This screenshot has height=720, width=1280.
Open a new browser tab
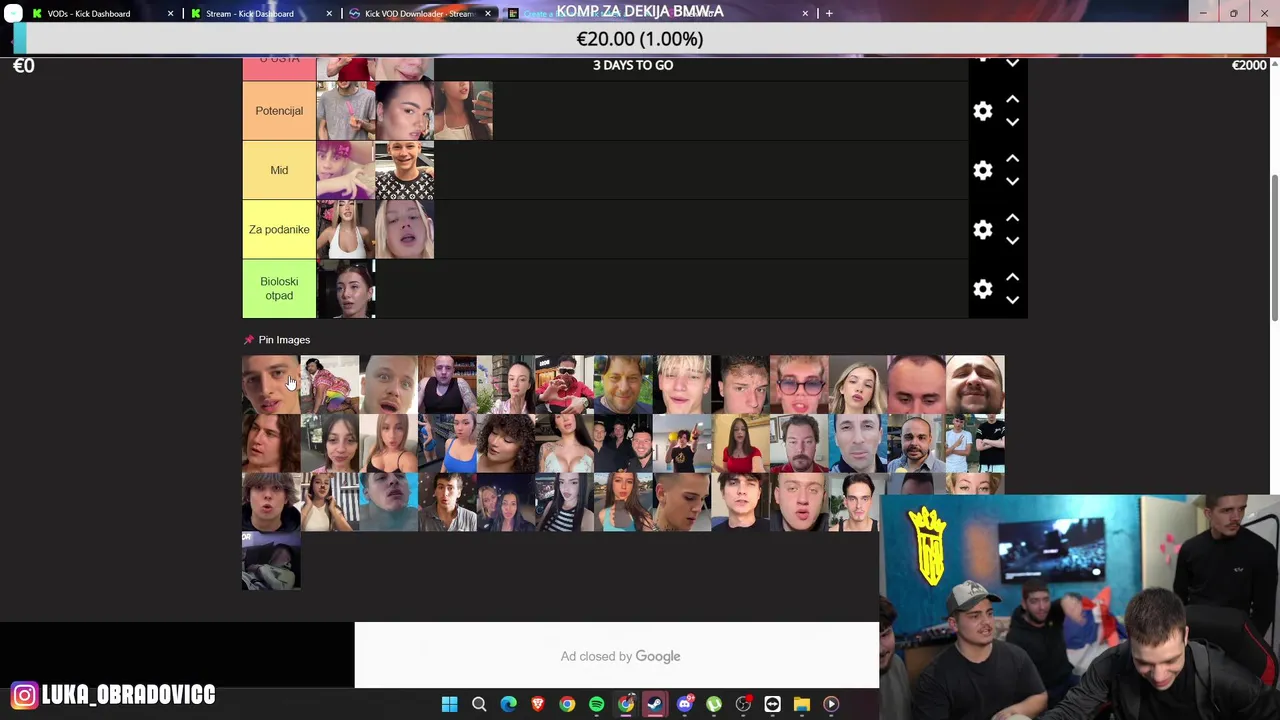pyautogui.click(x=829, y=13)
